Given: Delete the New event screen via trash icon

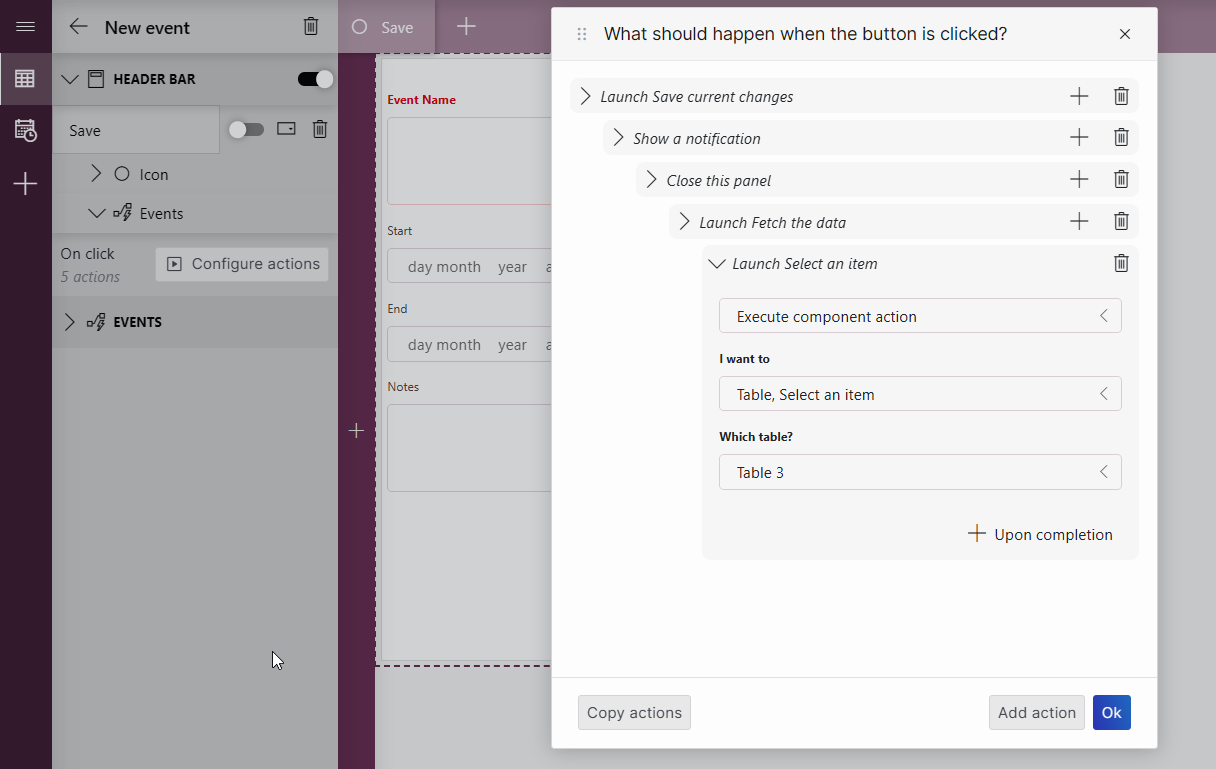Looking at the screenshot, I should 310,27.
